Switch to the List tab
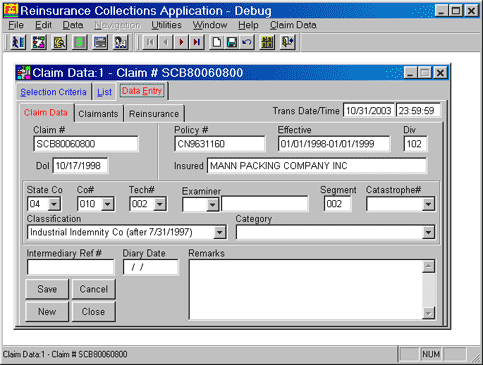 (x=104, y=92)
